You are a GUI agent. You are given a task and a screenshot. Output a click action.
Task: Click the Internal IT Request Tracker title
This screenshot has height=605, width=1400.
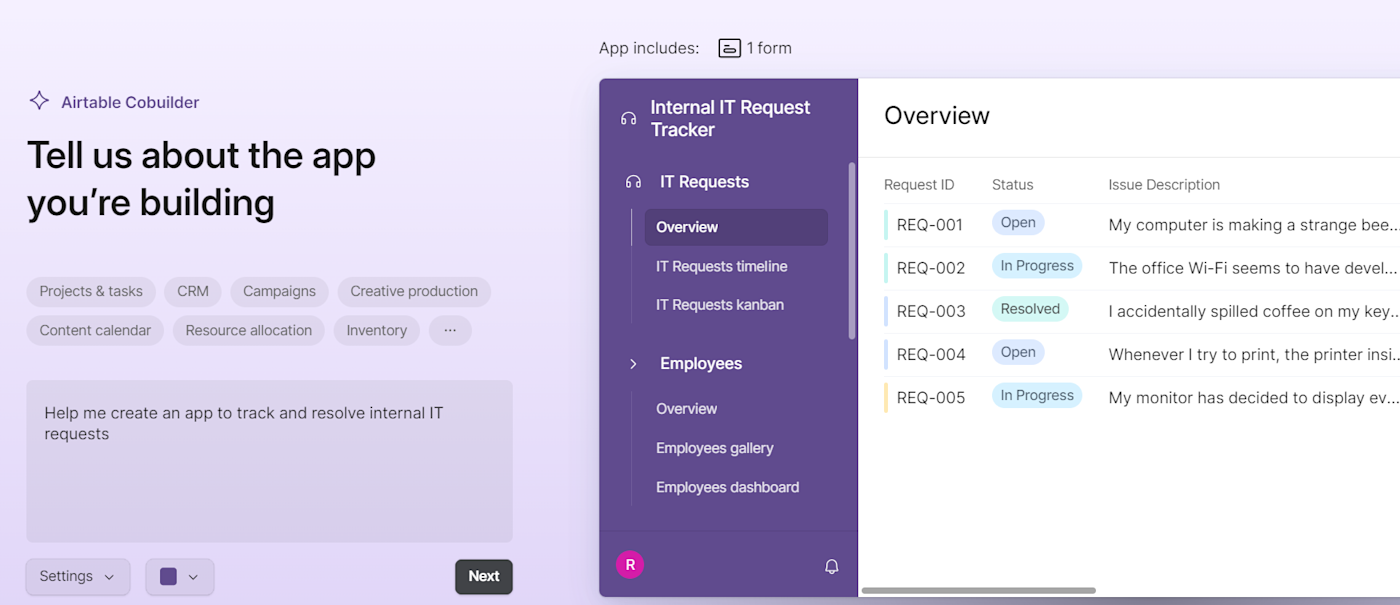pyautogui.click(x=730, y=118)
